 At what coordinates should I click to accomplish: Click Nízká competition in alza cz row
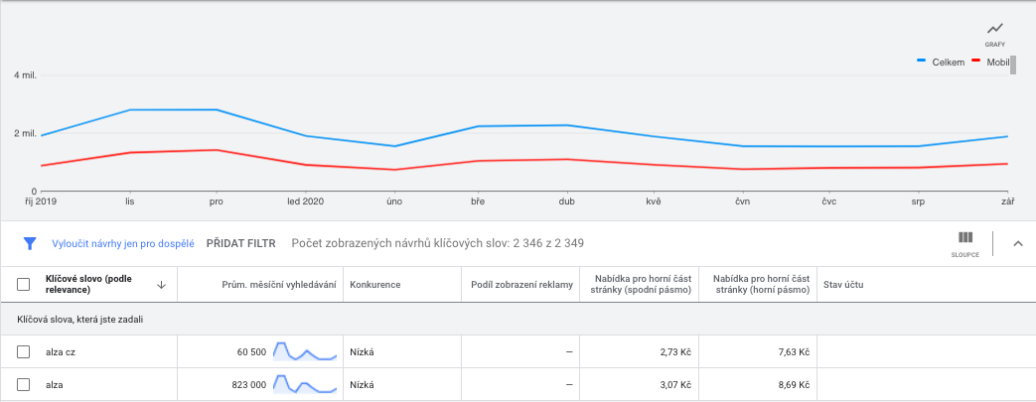pyautogui.click(x=362, y=352)
